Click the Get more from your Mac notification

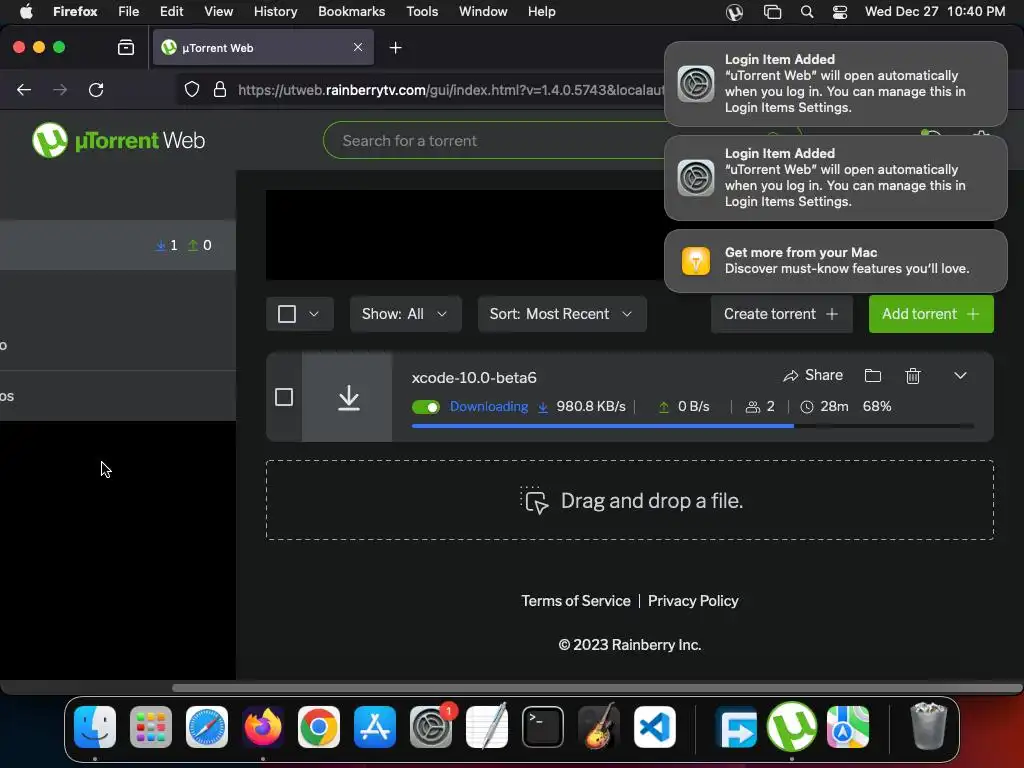pos(836,261)
